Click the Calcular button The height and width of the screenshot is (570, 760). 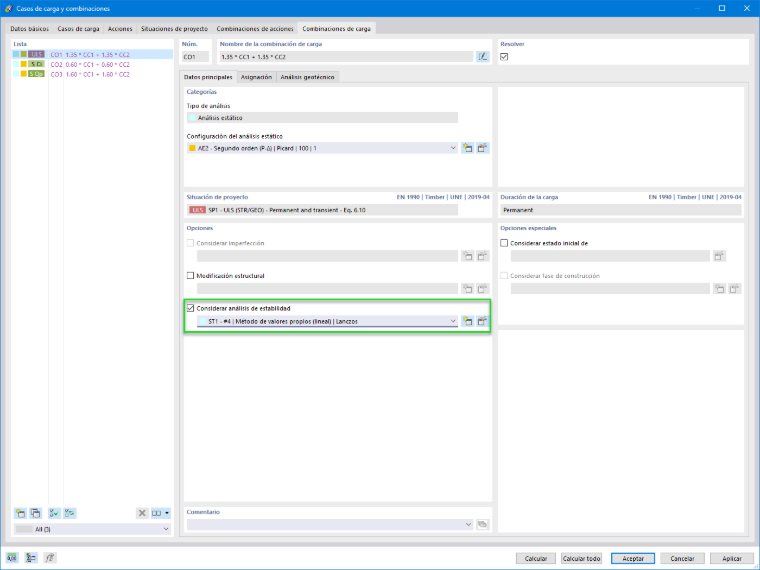pyautogui.click(x=536, y=558)
